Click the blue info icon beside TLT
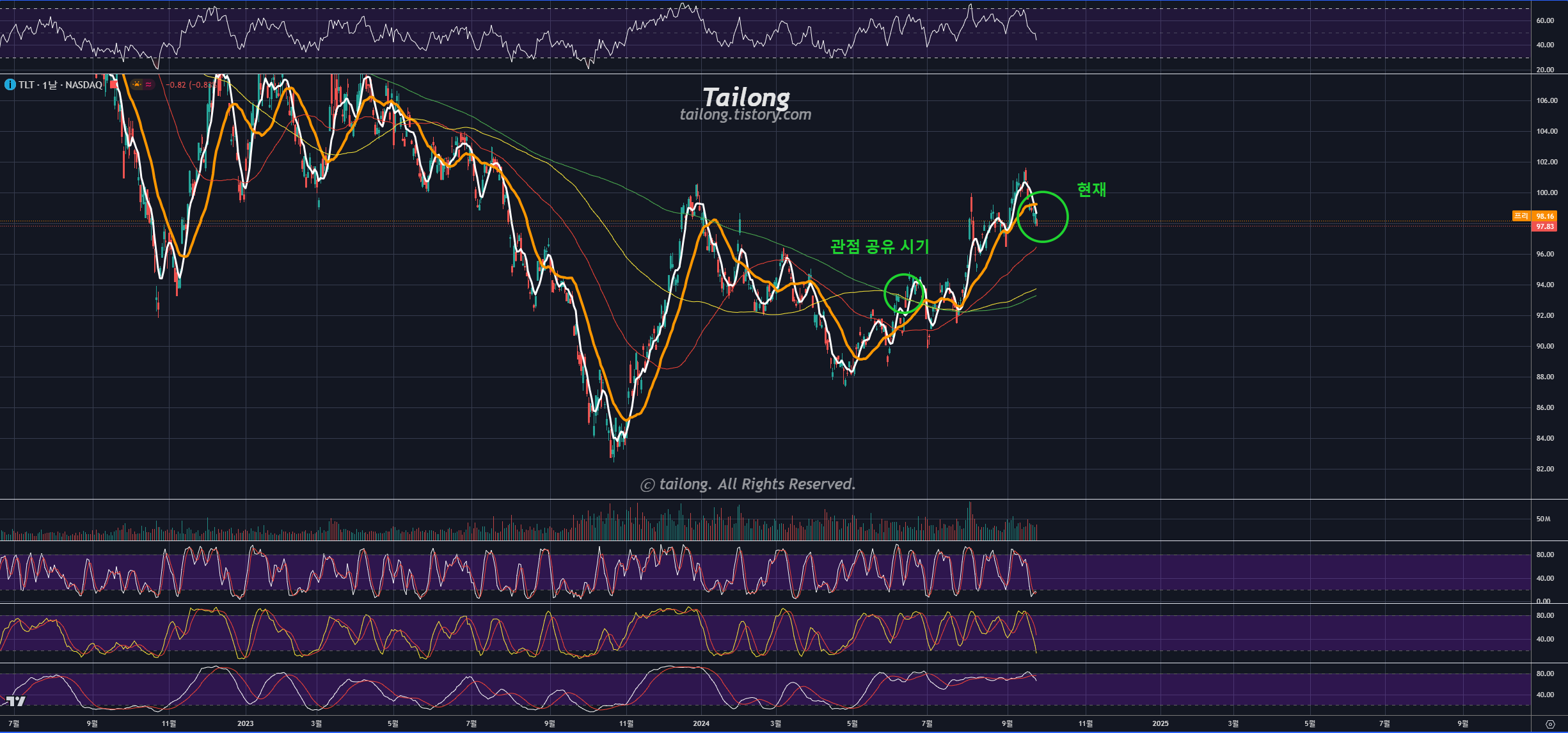Viewport: 1568px width, 733px height. pyautogui.click(x=10, y=84)
